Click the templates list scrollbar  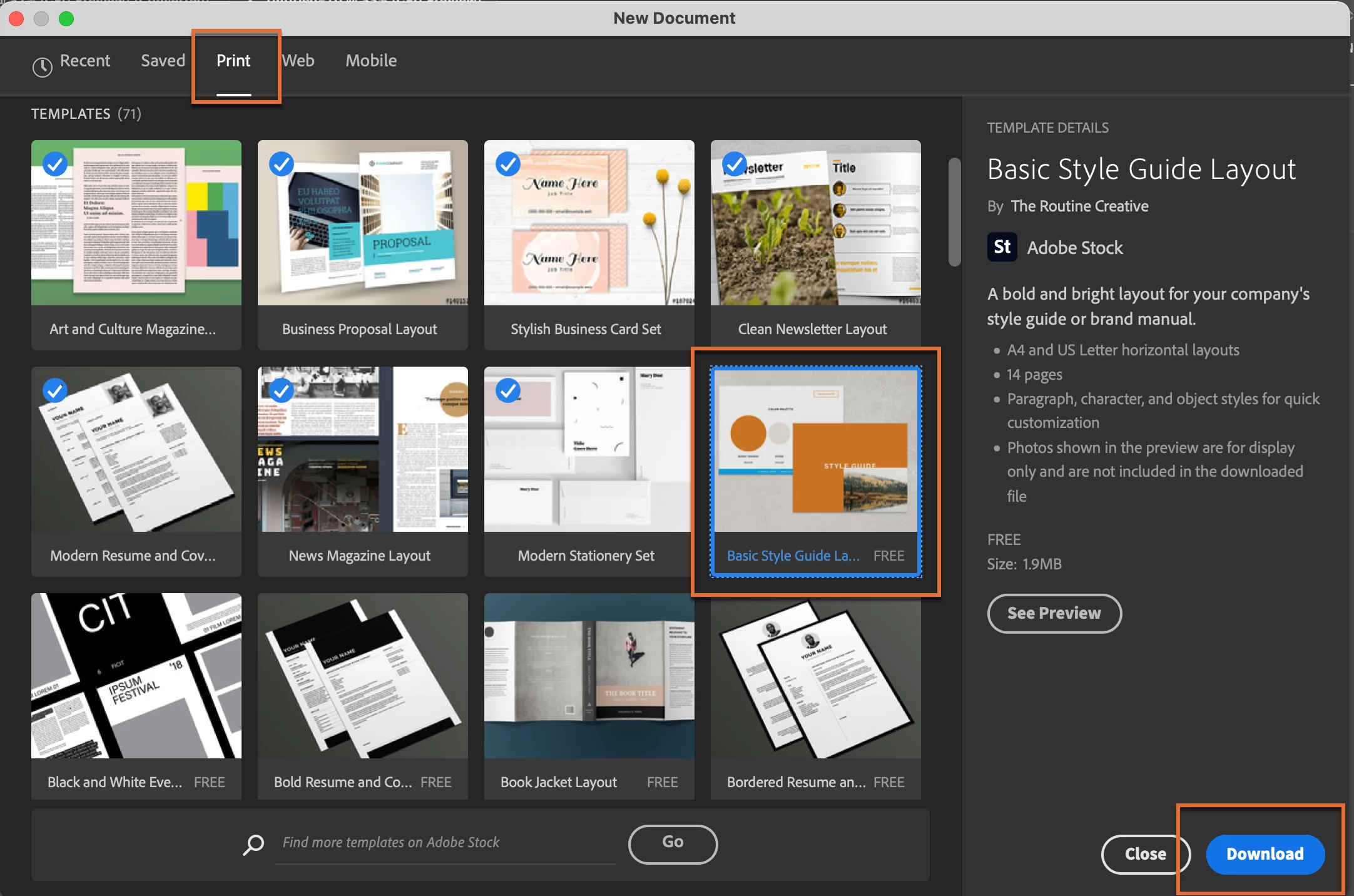coord(954,213)
